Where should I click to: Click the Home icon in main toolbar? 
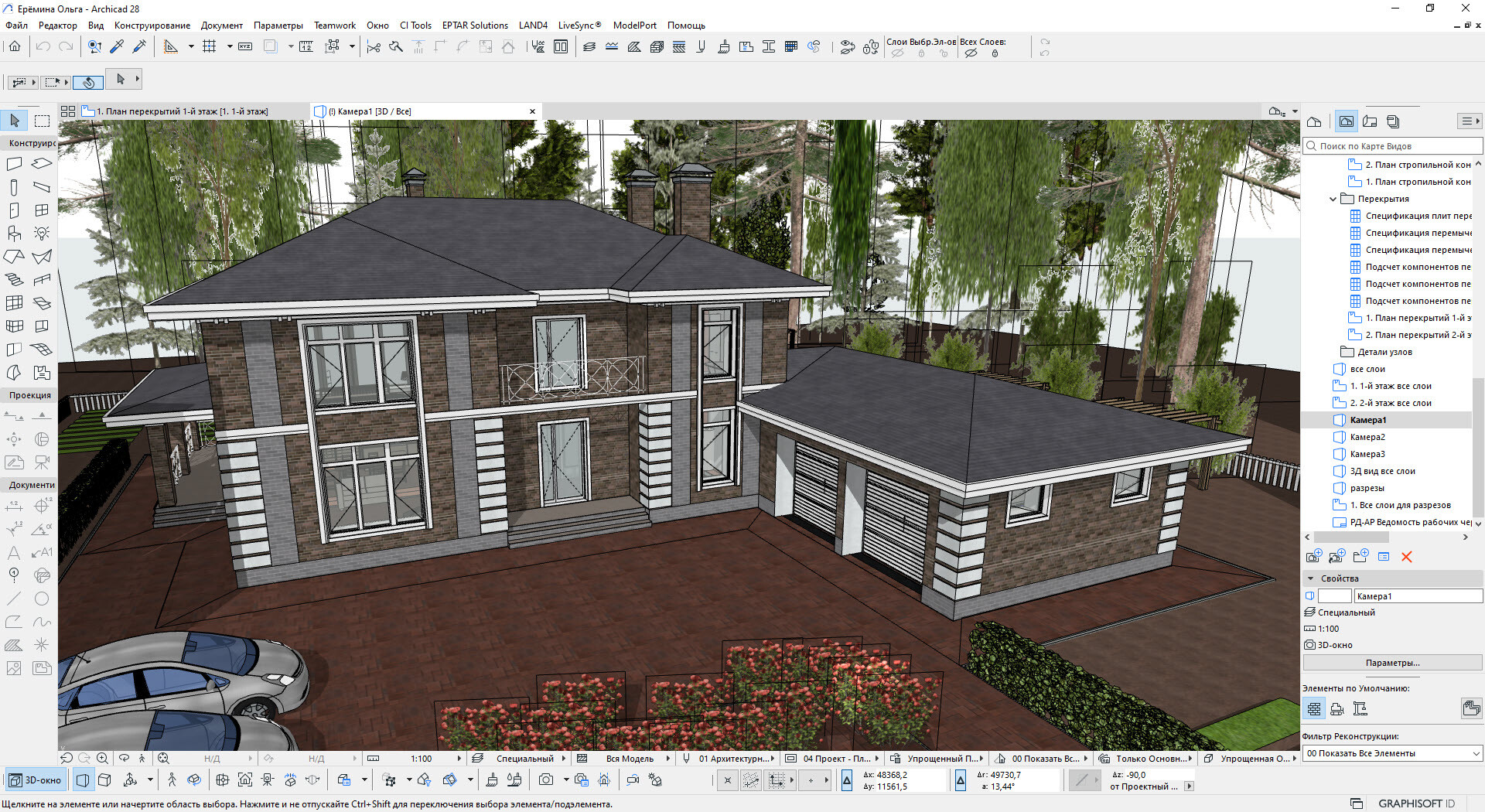coord(15,47)
